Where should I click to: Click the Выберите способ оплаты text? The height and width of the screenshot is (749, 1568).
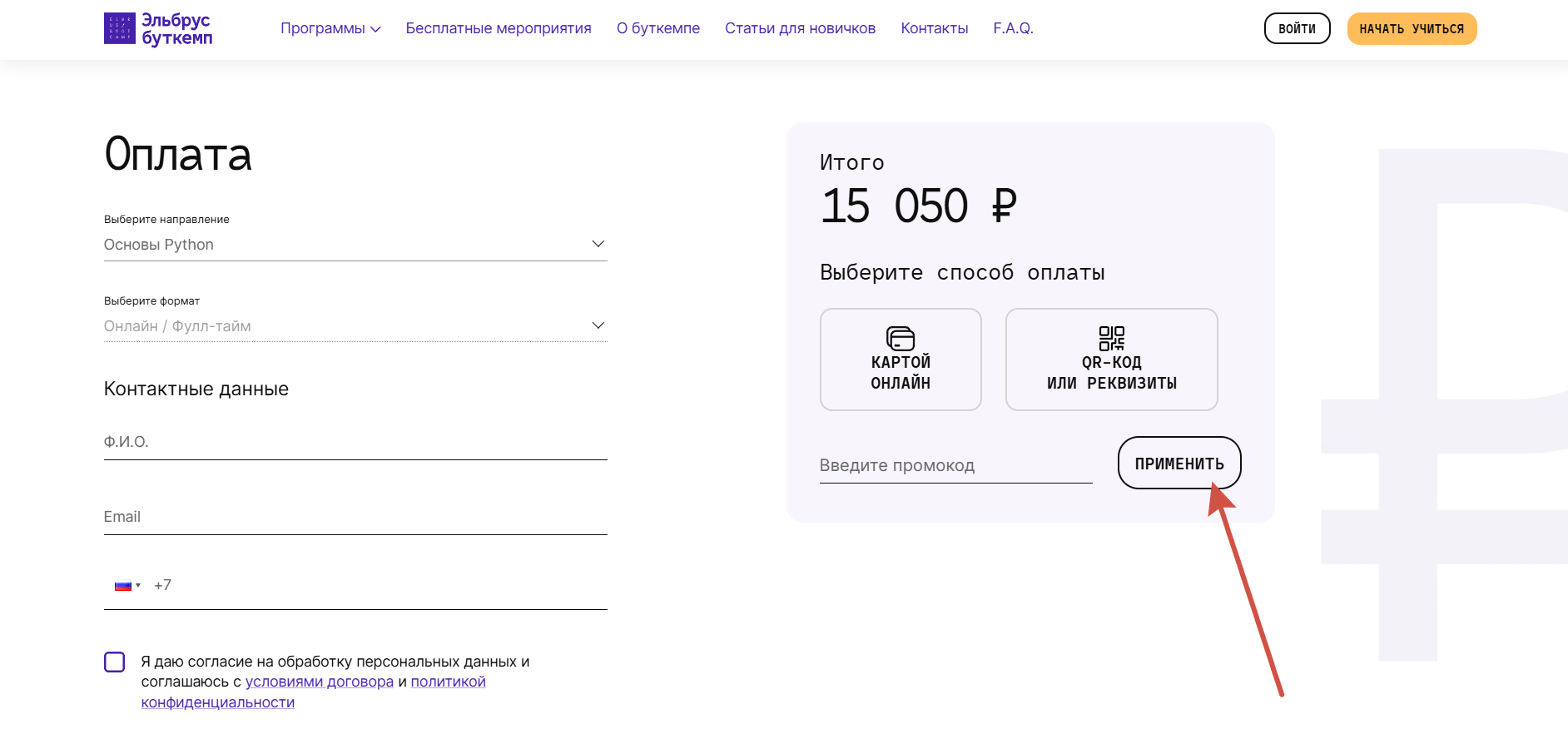coord(962,272)
